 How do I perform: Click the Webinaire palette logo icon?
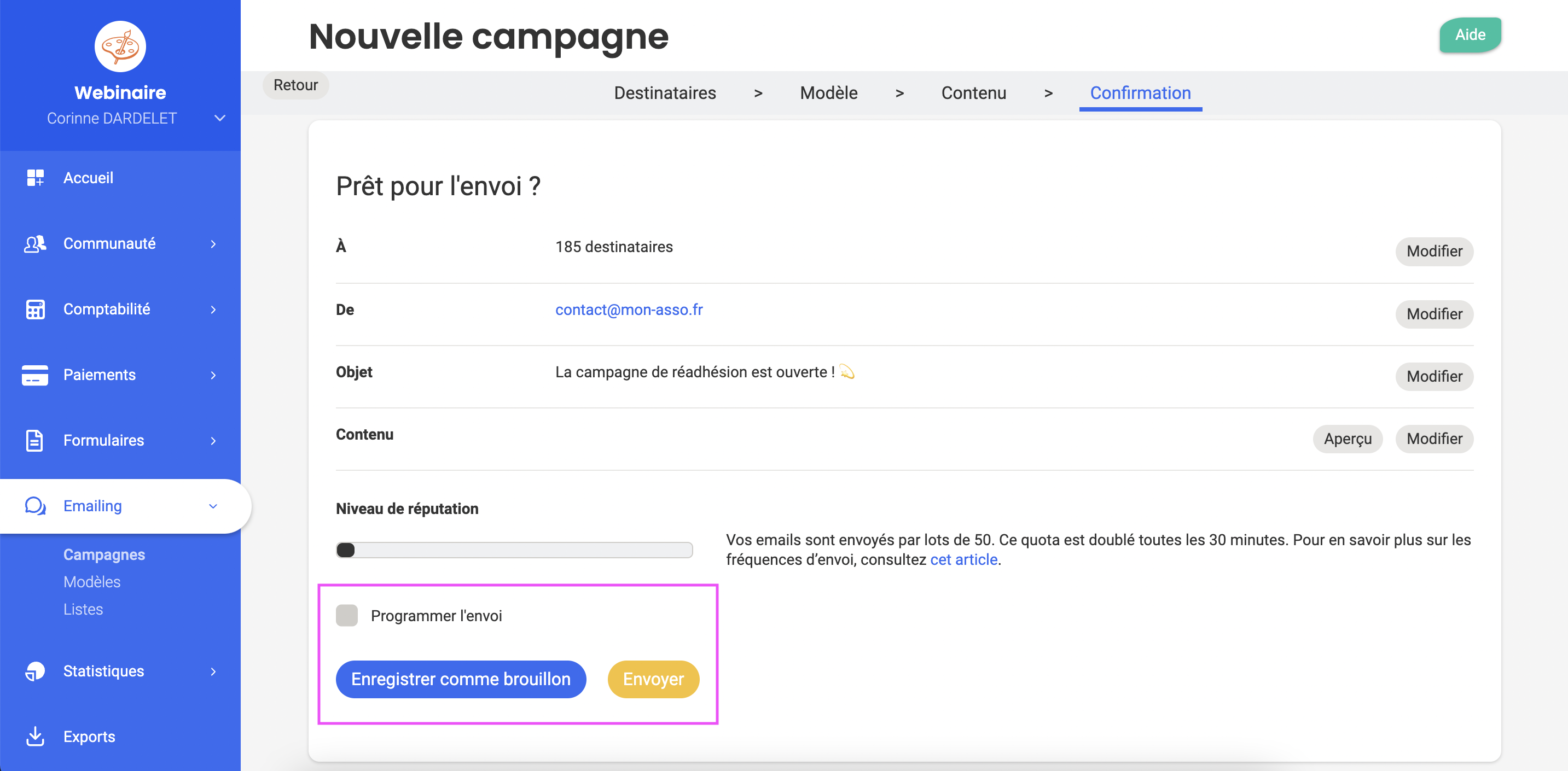[120, 47]
